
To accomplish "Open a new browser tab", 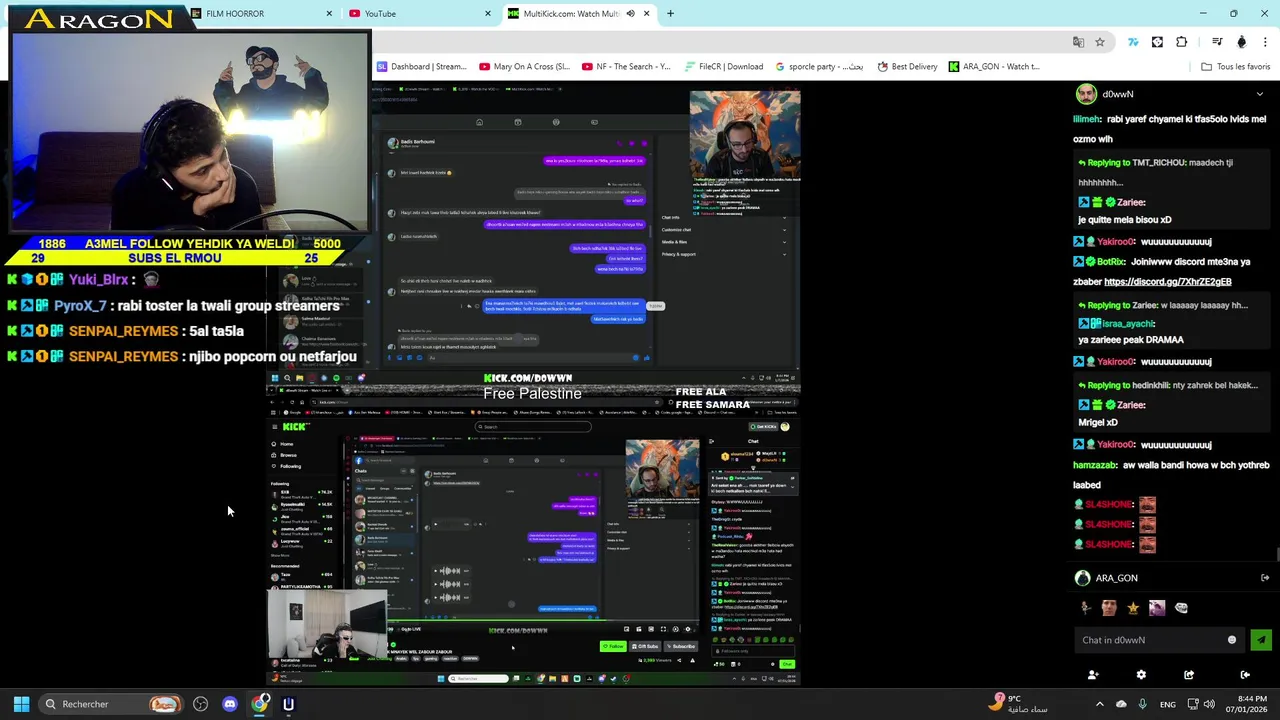I will pyautogui.click(x=670, y=14).
